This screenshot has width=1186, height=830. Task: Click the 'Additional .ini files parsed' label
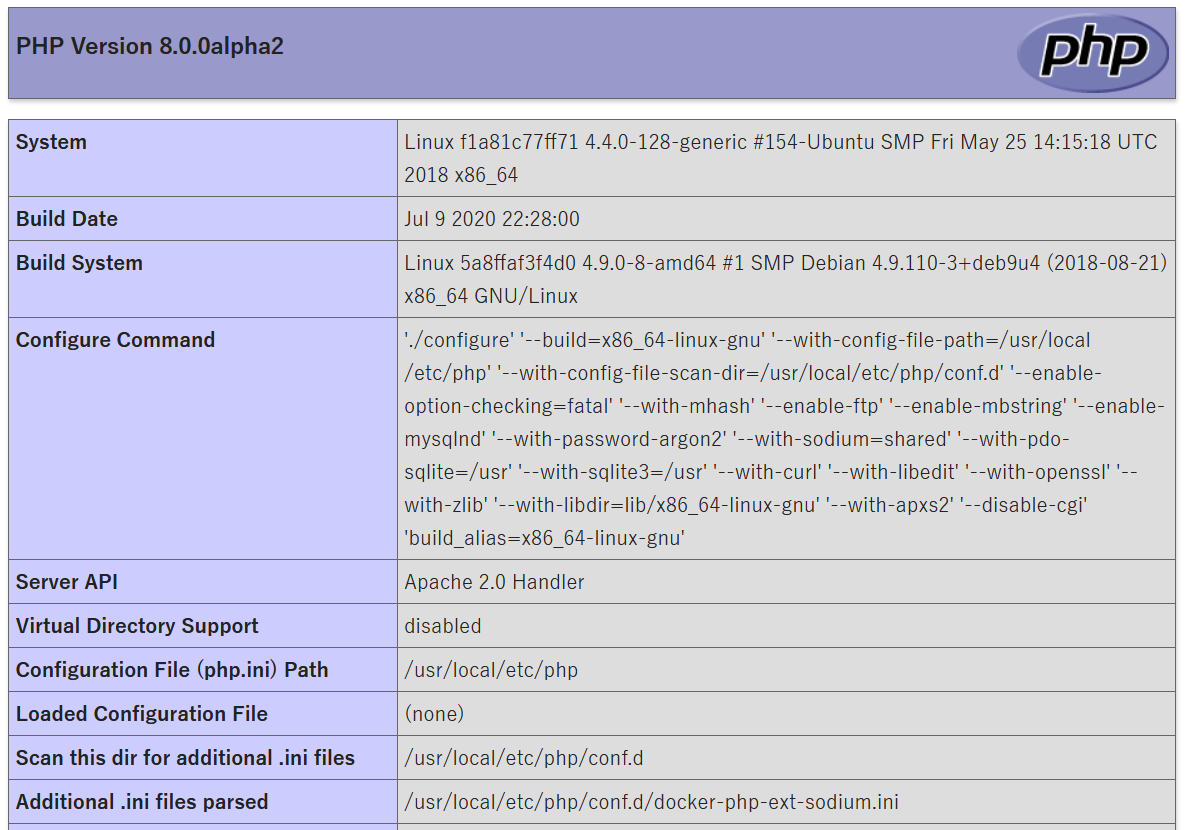(x=142, y=802)
